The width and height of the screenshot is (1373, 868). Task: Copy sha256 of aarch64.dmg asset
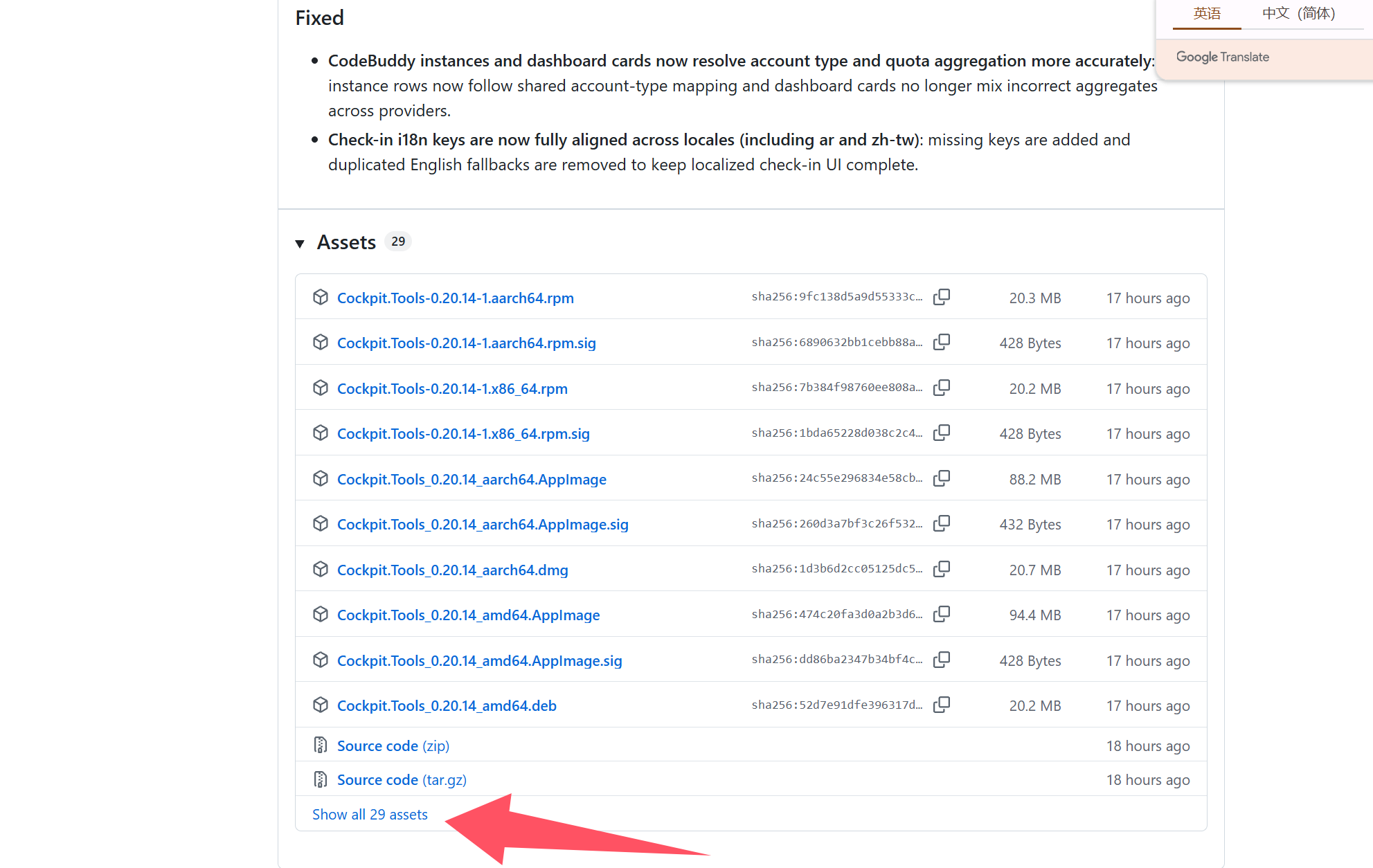coord(941,569)
